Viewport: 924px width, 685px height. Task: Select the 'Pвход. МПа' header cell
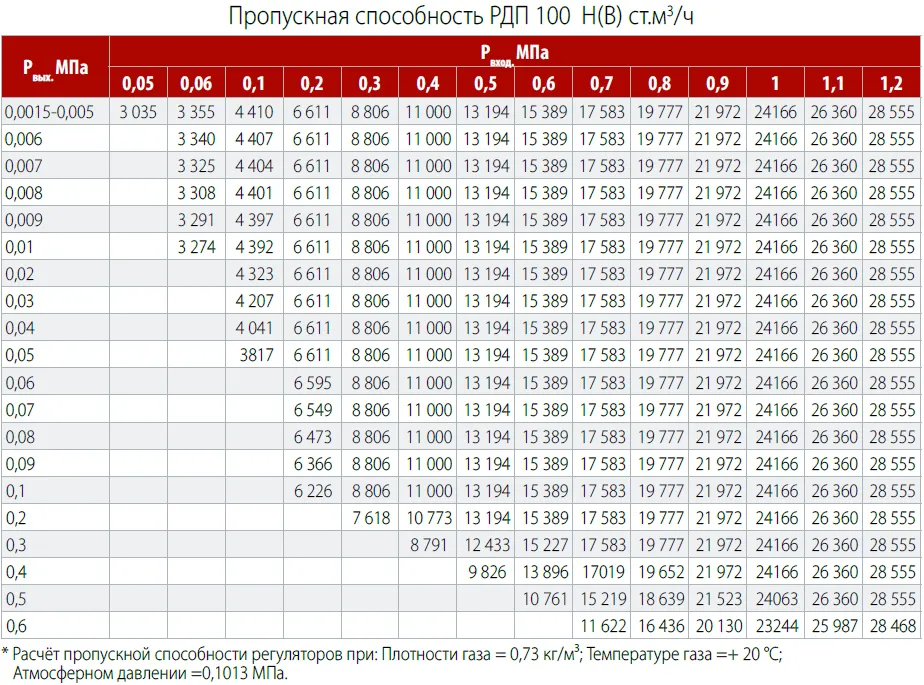click(514, 52)
